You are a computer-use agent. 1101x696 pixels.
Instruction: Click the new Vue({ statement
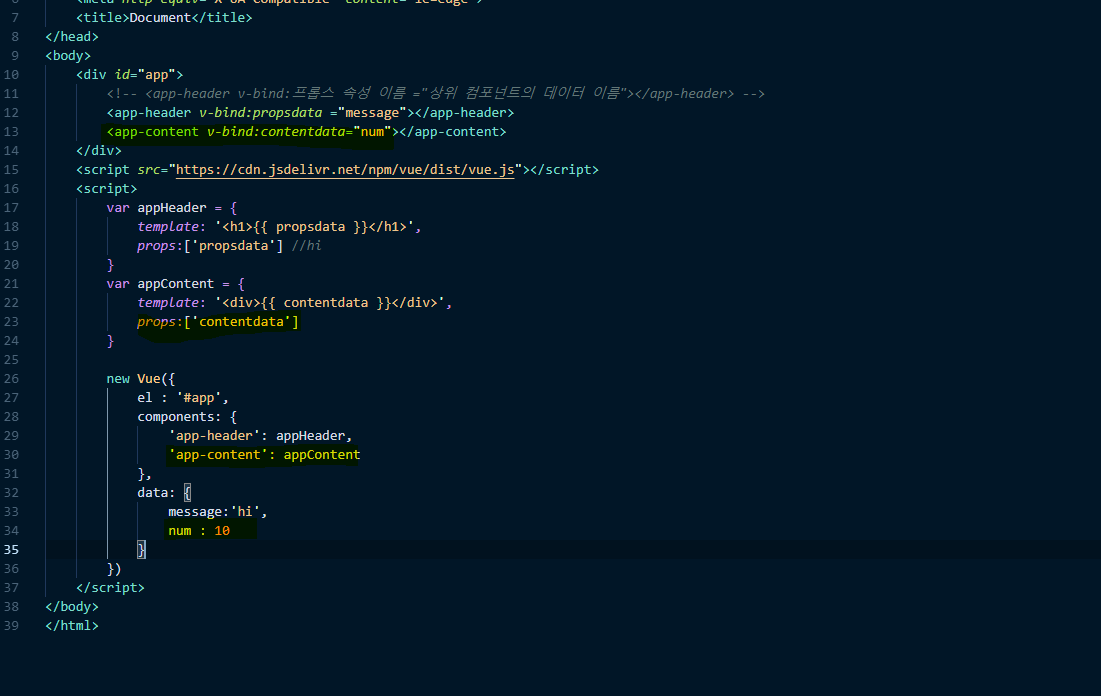(x=141, y=379)
